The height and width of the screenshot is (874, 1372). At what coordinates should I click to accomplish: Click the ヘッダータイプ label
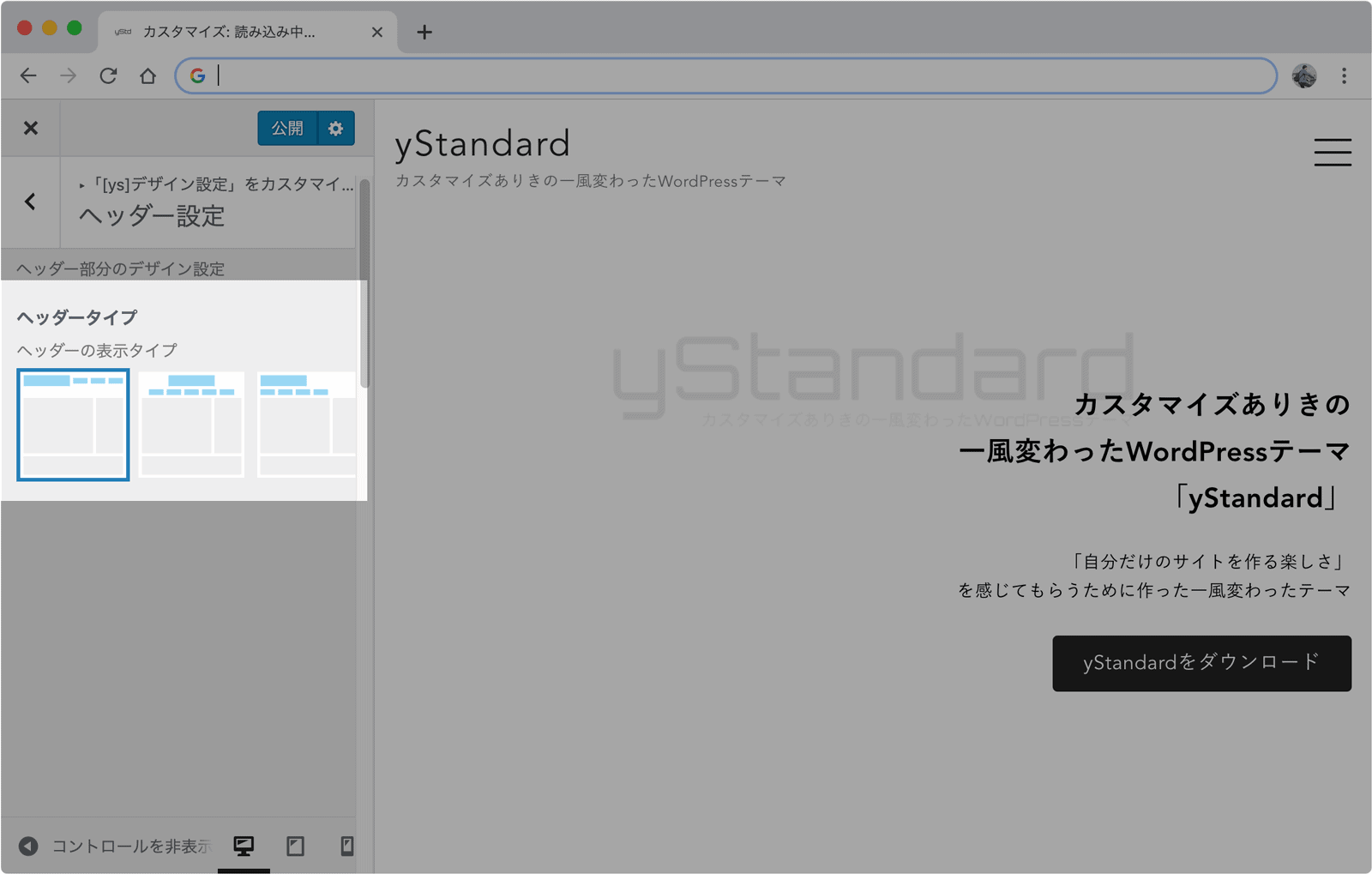pyautogui.click(x=77, y=317)
